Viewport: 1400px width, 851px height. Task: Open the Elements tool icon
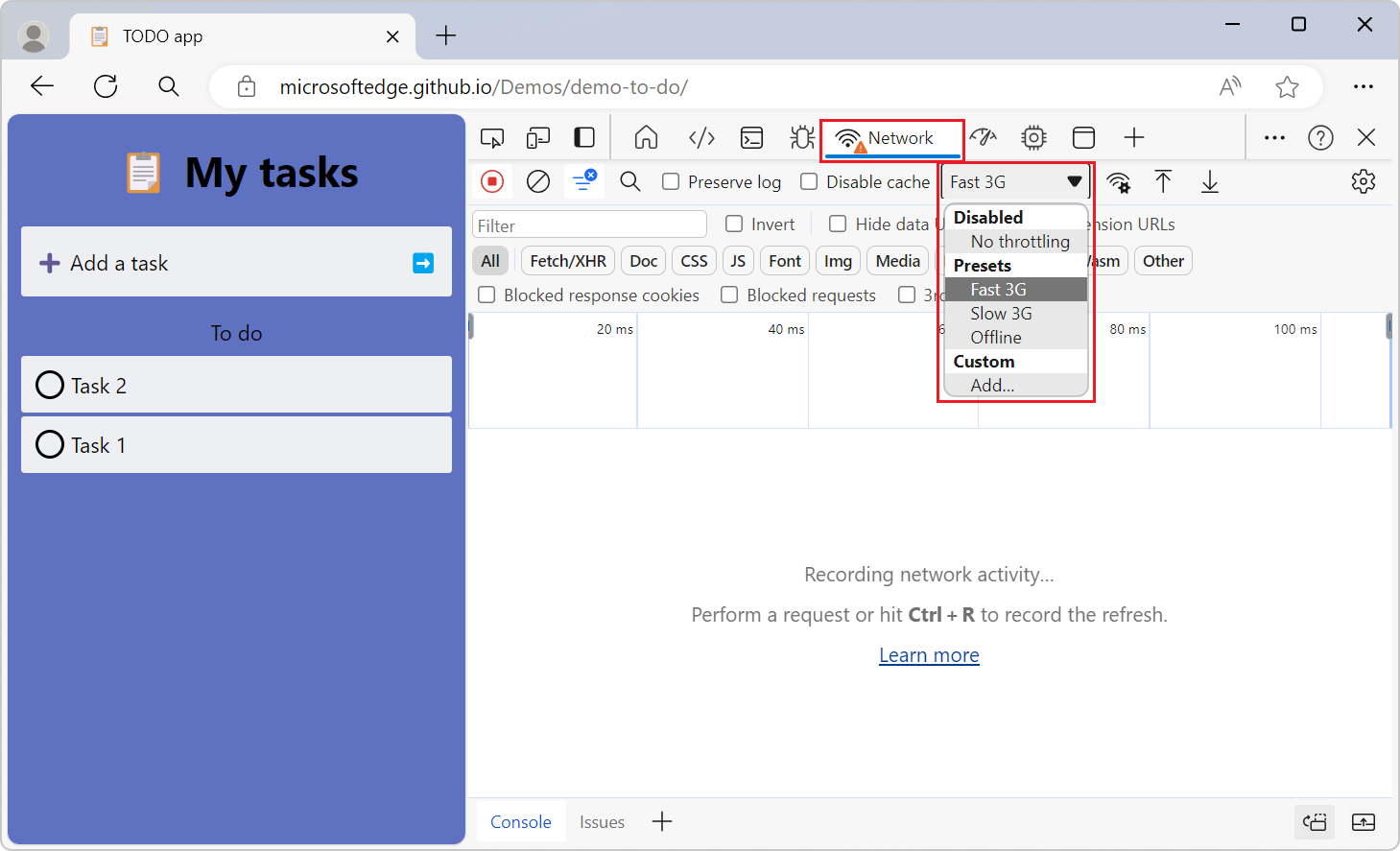(701, 138)
